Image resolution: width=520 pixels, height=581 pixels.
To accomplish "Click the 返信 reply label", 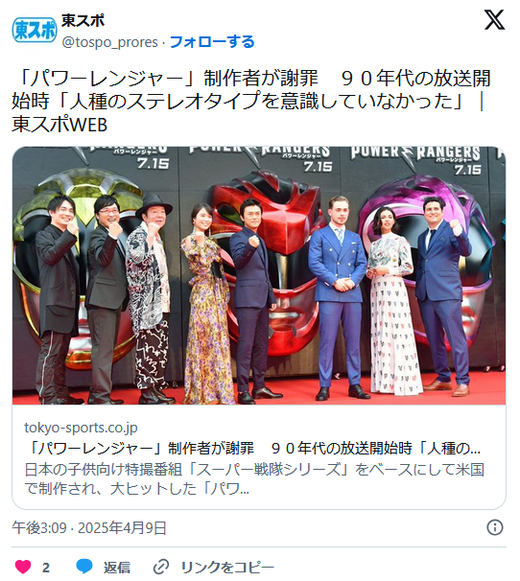I will (117, 567).
